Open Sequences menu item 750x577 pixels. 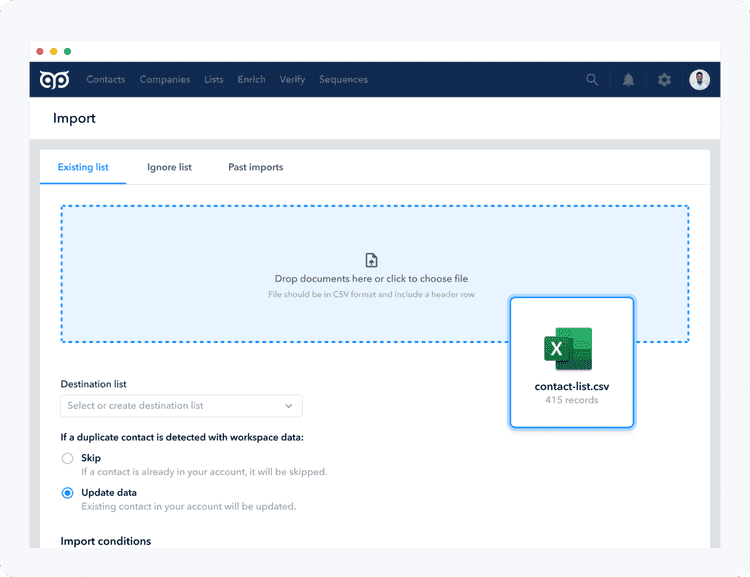pyautogui.click(x=343, y=79)
